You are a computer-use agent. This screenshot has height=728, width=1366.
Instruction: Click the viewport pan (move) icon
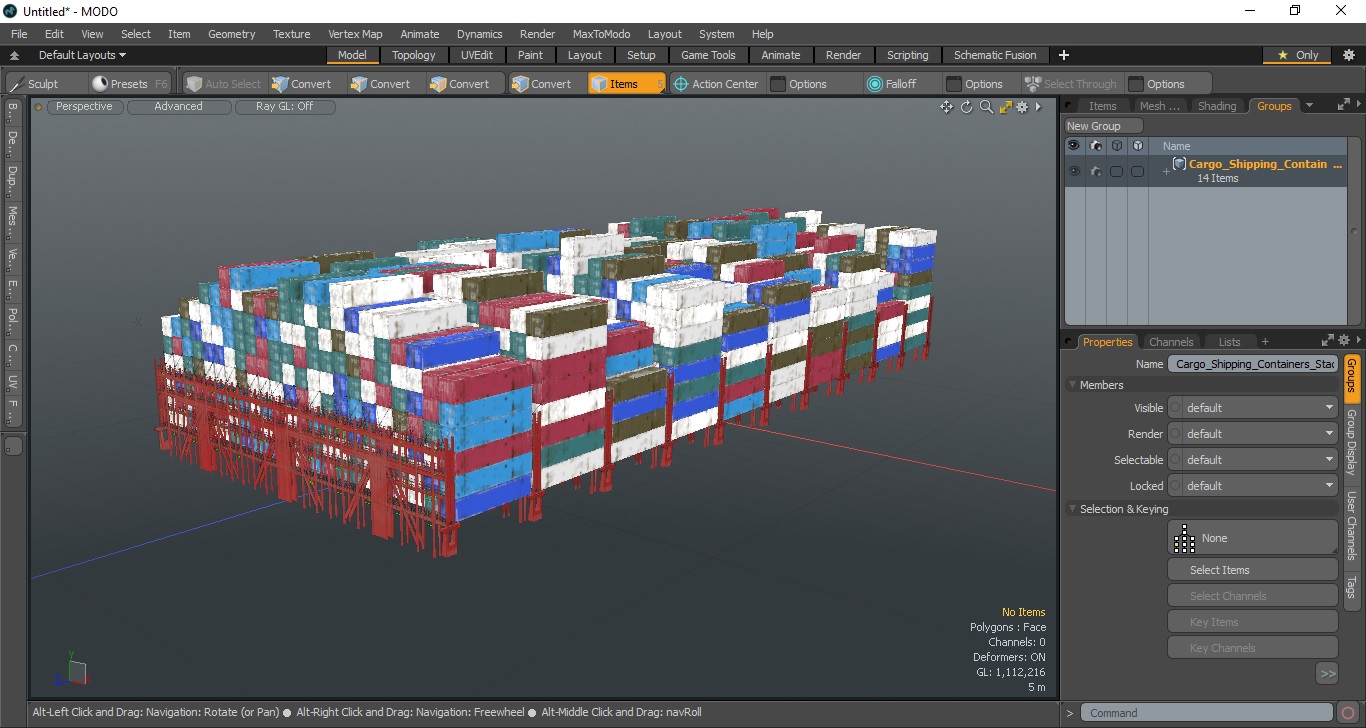tap(946, 107)
